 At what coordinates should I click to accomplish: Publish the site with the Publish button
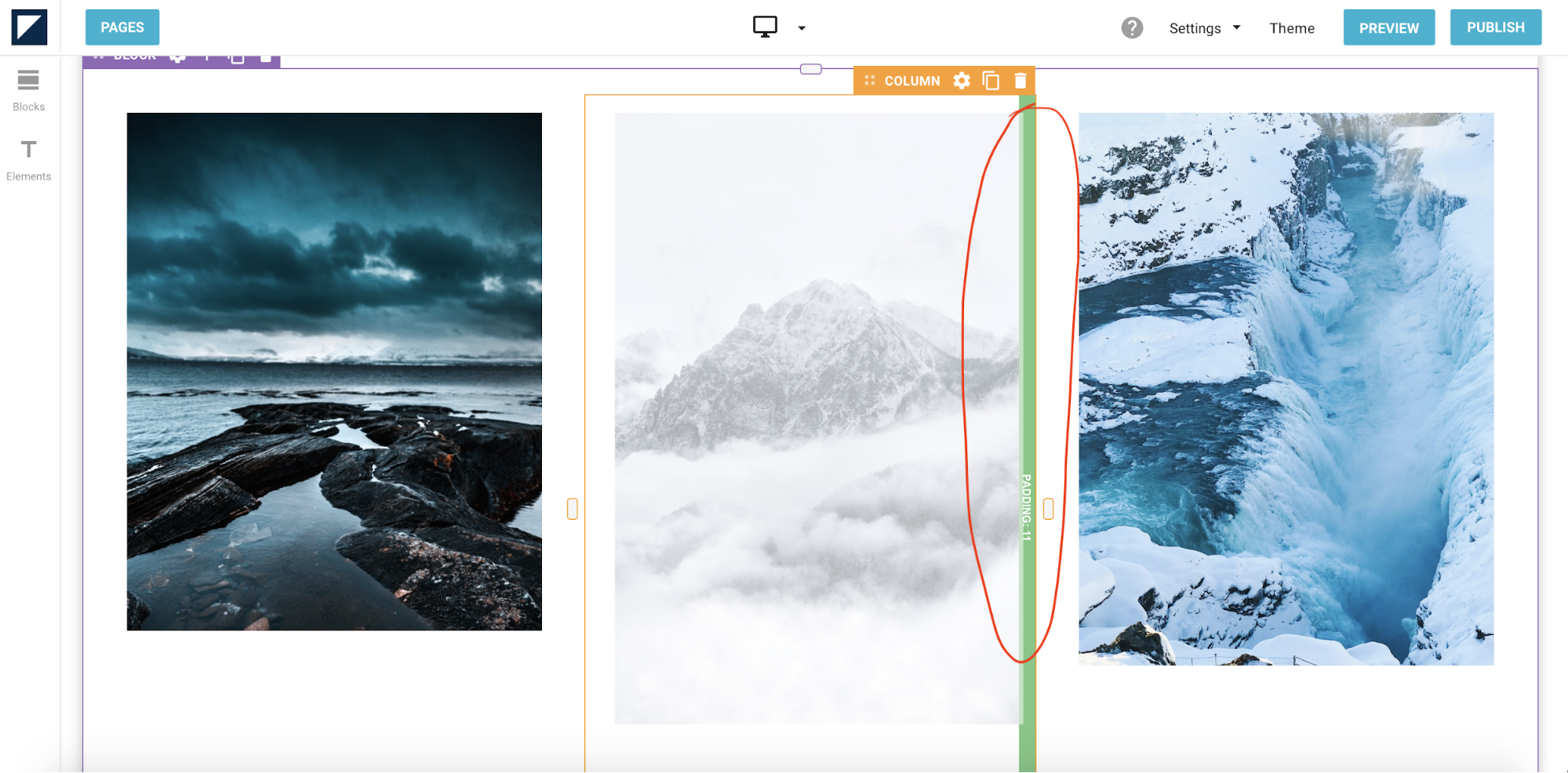tap(1495, 27)
